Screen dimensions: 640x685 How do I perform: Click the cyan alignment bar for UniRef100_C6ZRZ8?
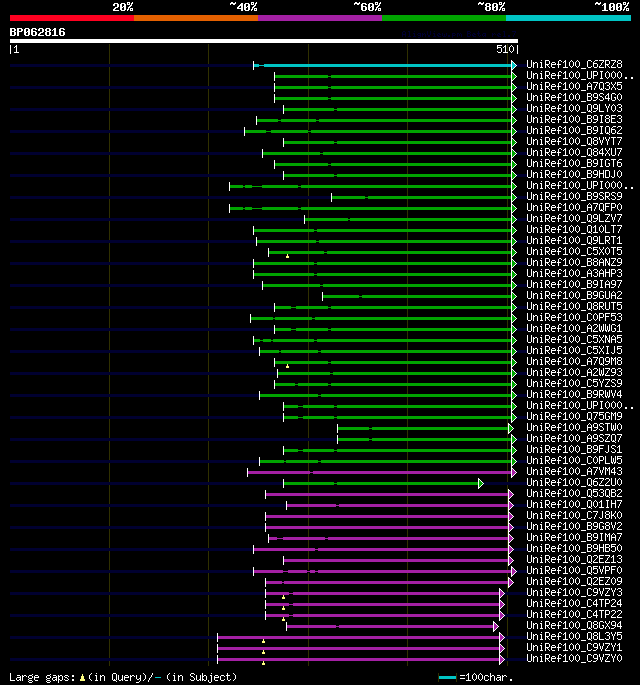click(x=384, y=66)
